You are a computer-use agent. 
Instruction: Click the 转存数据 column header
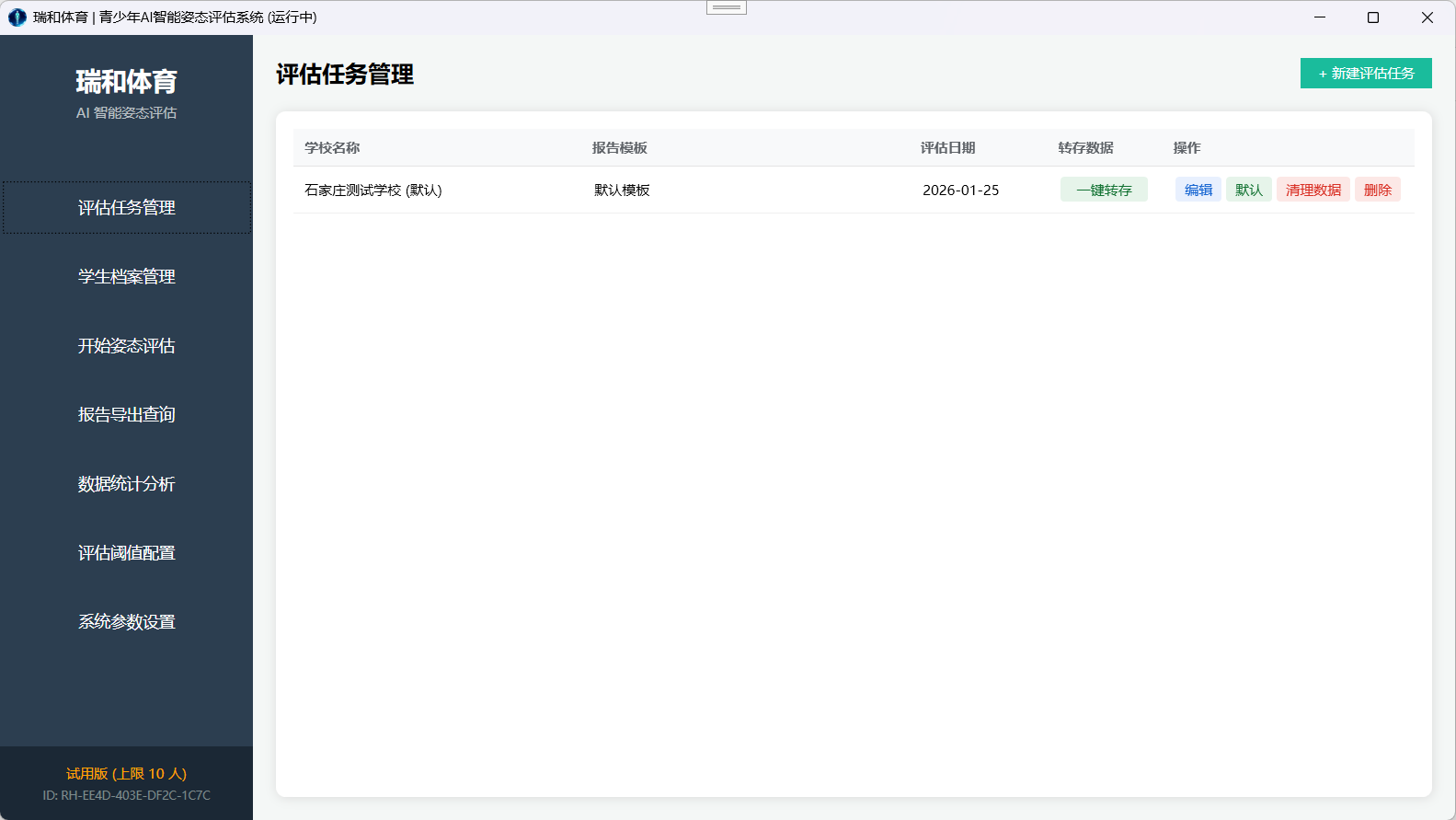pyautogui.click(x=1086, y=148)
